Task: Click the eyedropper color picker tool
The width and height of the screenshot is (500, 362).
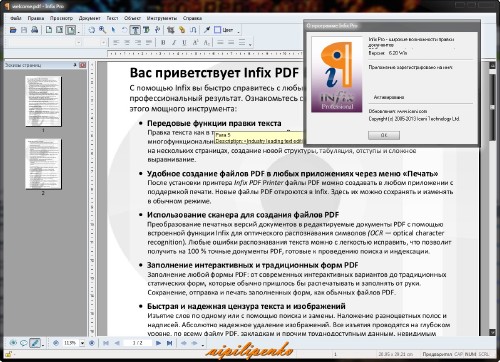Action: pos(207,30)
